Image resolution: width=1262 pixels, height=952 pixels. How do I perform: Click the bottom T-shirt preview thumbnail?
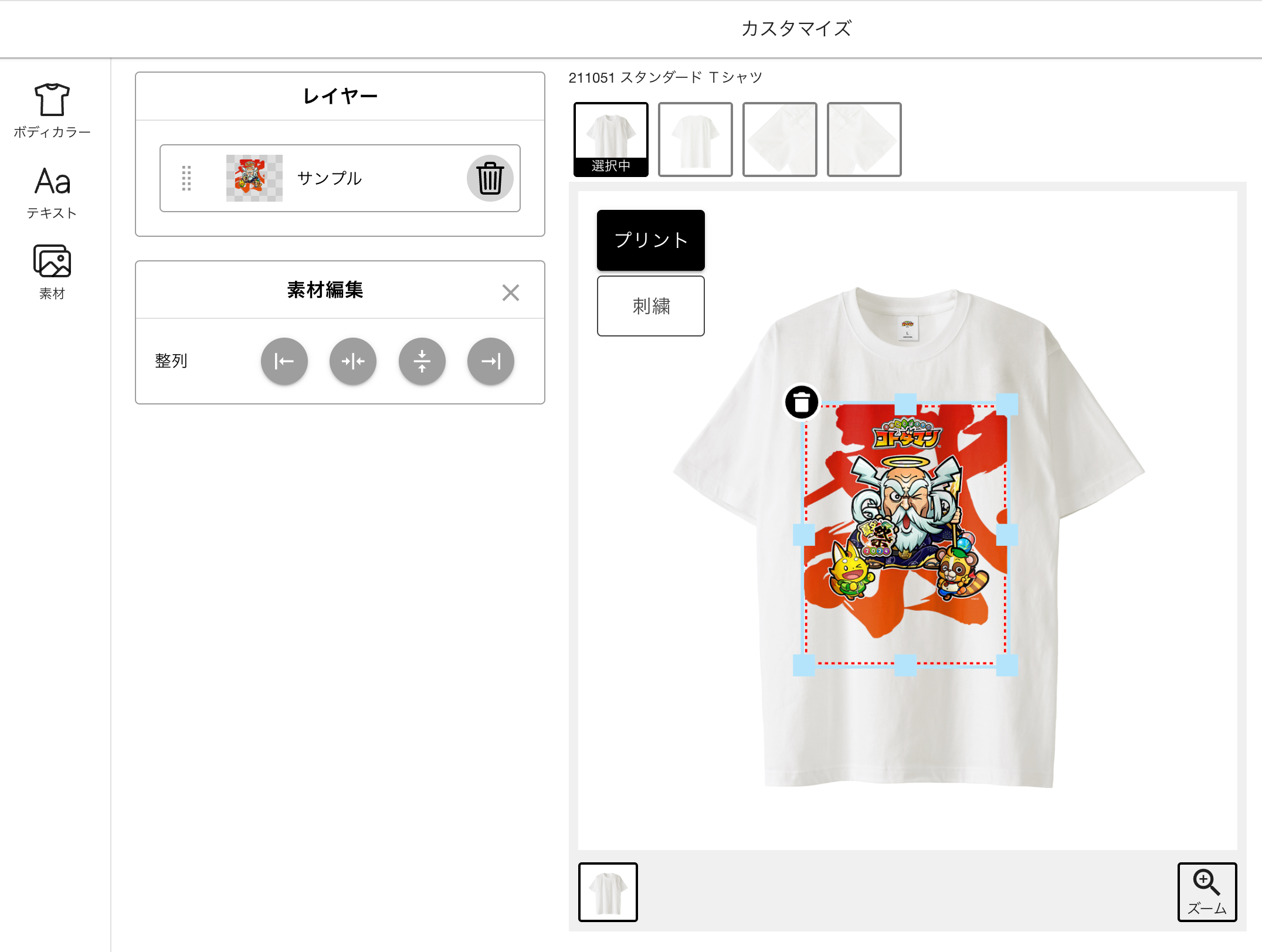[608, 892]
